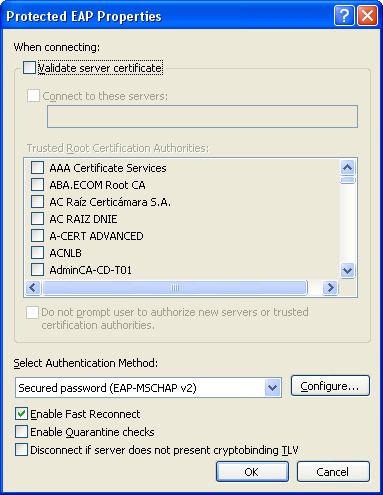
Task: Click authority list scroll left arrow
Action: pos(33,287)
